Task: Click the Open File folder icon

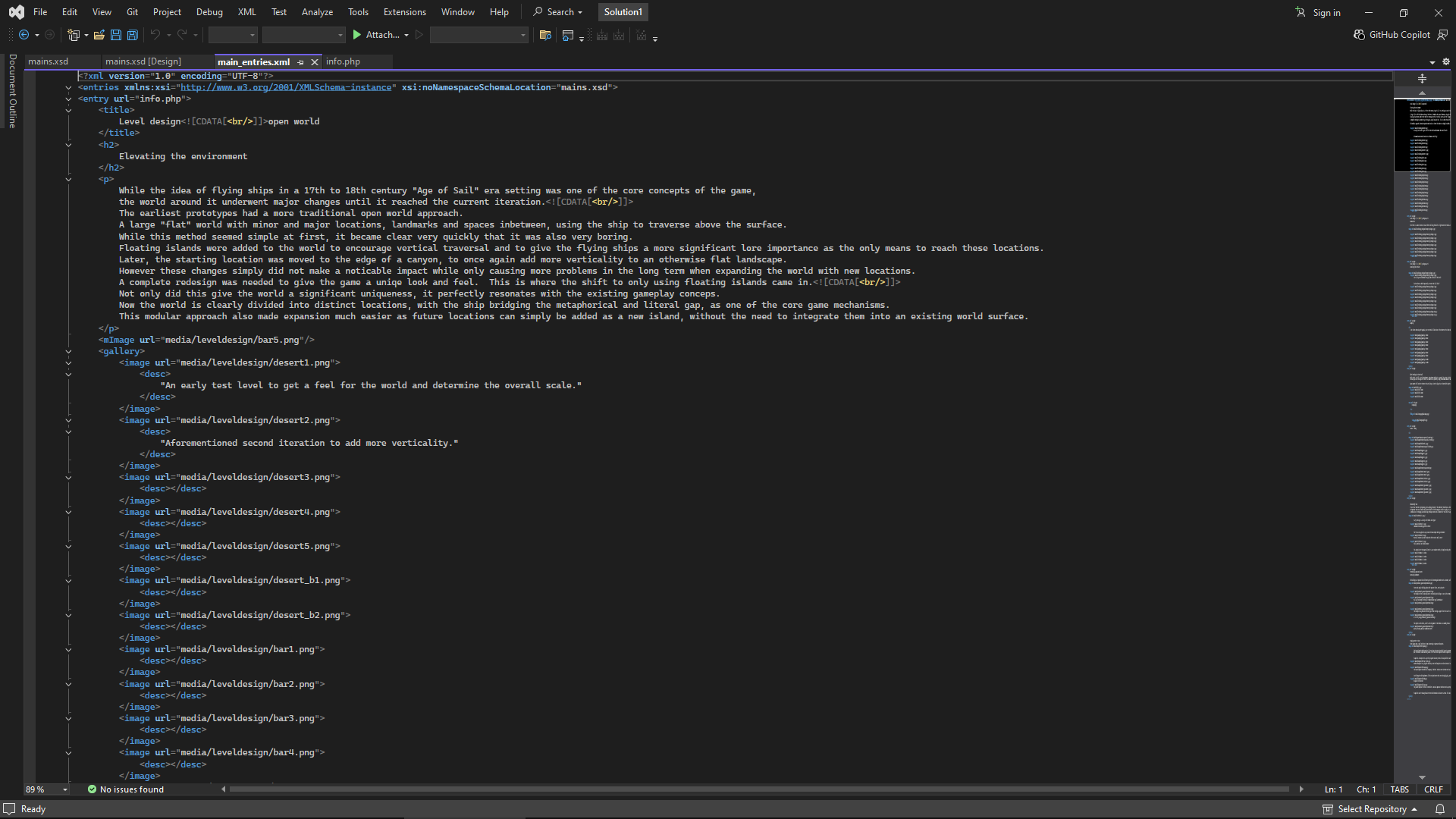Action: [x=99, y=35]
